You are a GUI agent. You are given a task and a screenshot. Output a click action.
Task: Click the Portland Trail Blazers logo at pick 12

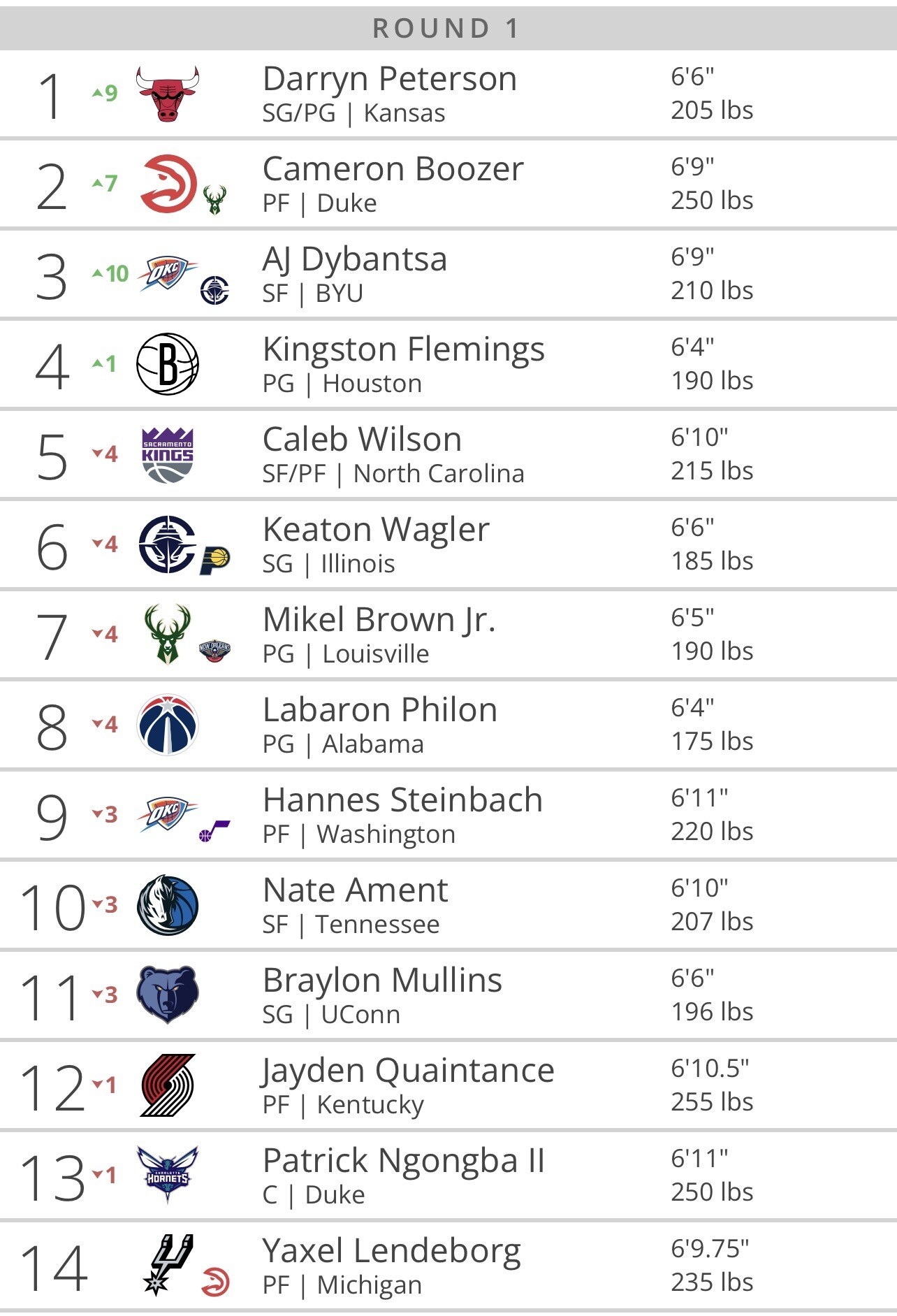click(x=168, y=1085)
